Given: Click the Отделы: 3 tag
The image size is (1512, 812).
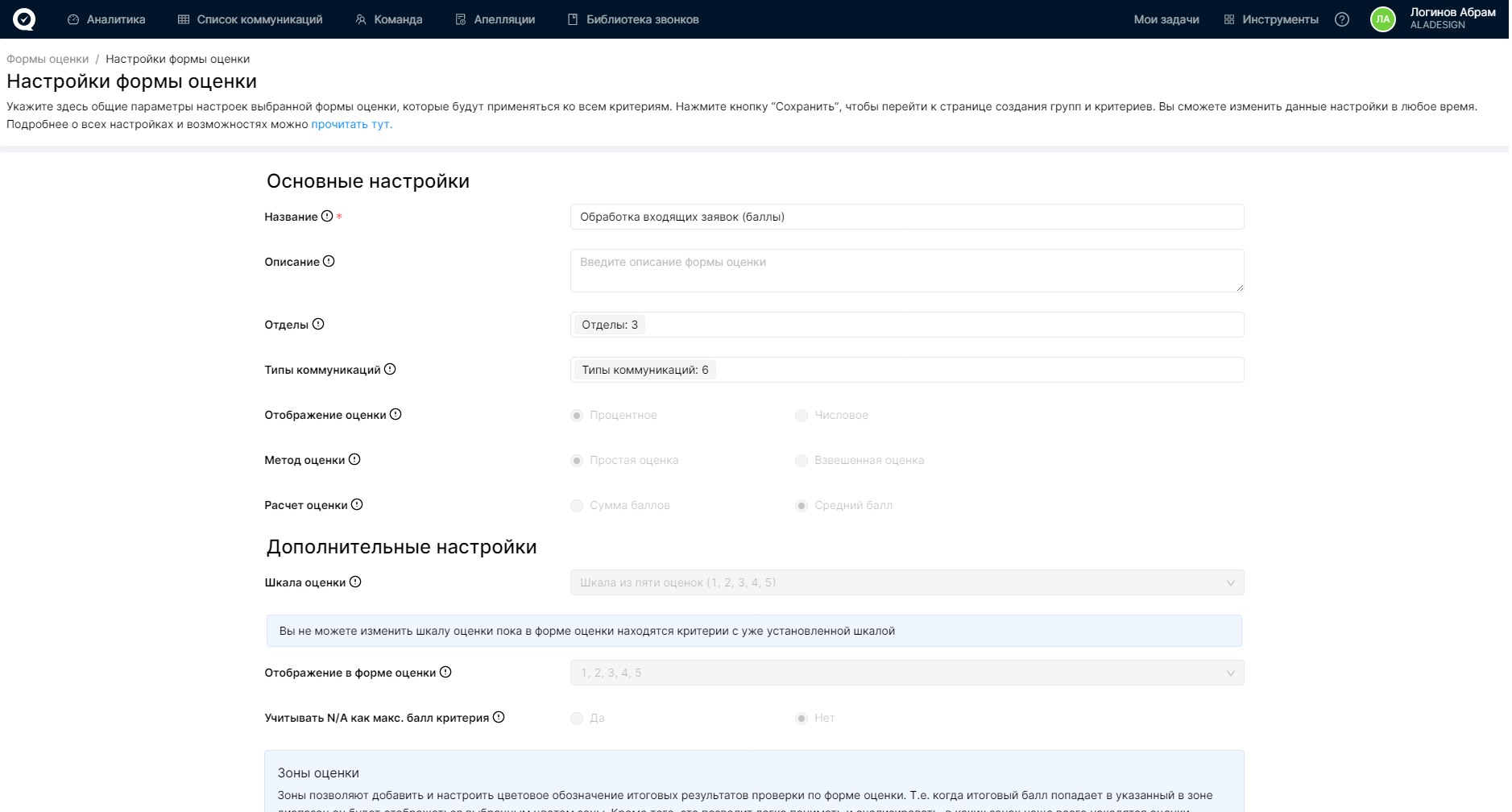Looking at the screenshot, I should coord(610,325).
